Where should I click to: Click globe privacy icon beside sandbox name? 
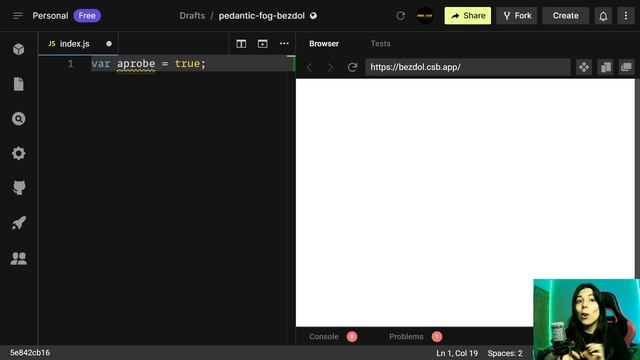(x=313, y=16)
